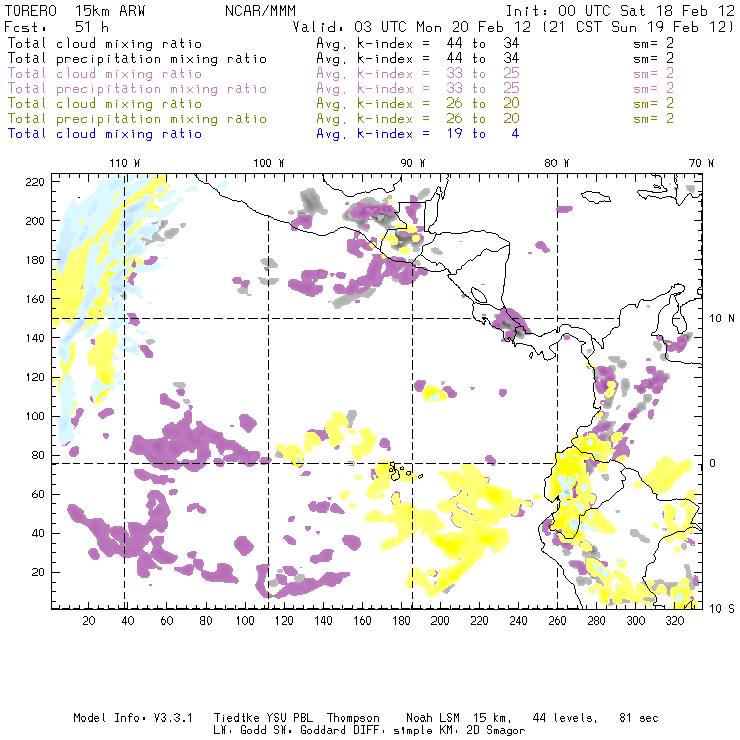
Task: Click the '(21 CST Sun 19 Feb 12)' local time text
Action: pos(638,27)
